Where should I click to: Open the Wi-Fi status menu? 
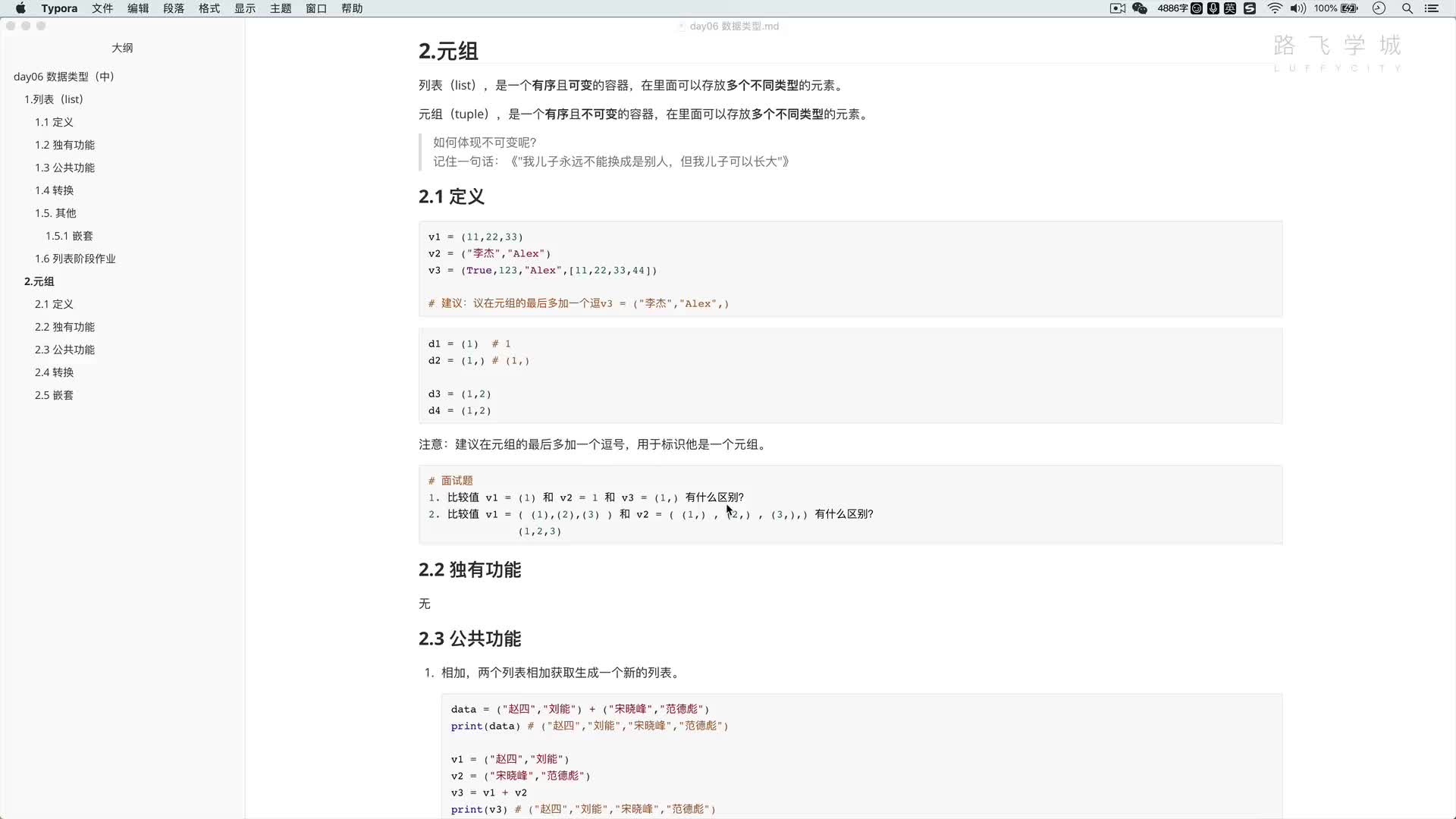click(1275, 8)
